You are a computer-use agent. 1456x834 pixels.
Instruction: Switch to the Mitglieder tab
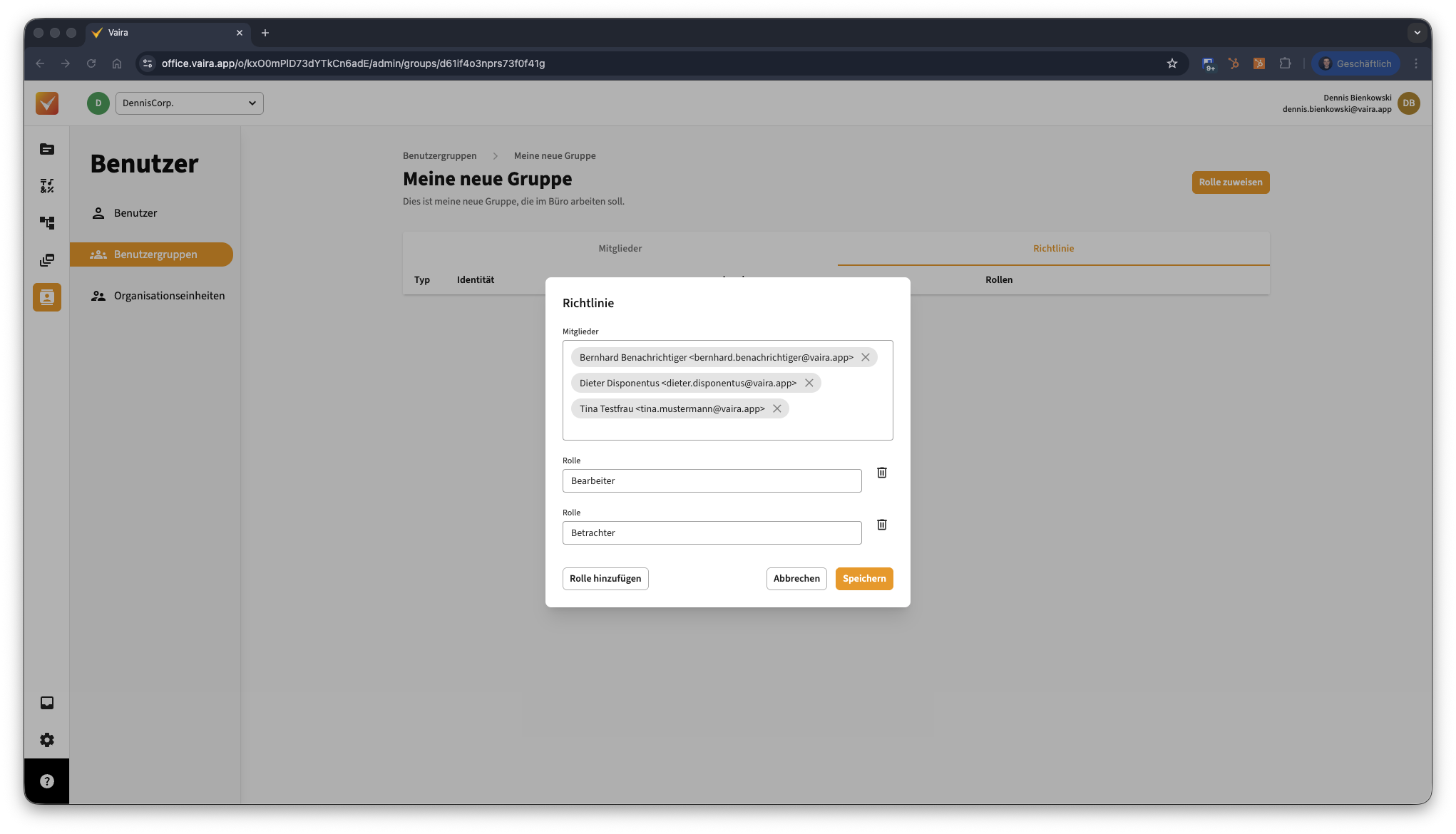tap(620, 249)
